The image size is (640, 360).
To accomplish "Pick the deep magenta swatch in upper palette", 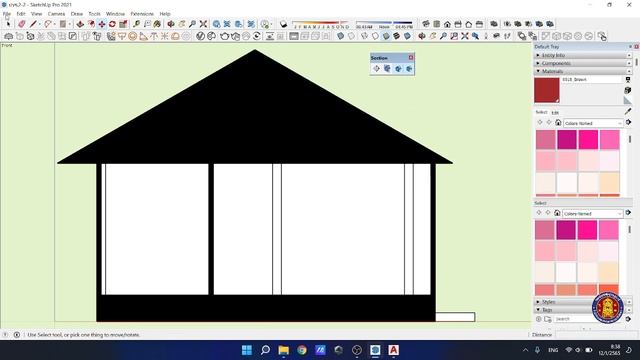I will point(567,140).
